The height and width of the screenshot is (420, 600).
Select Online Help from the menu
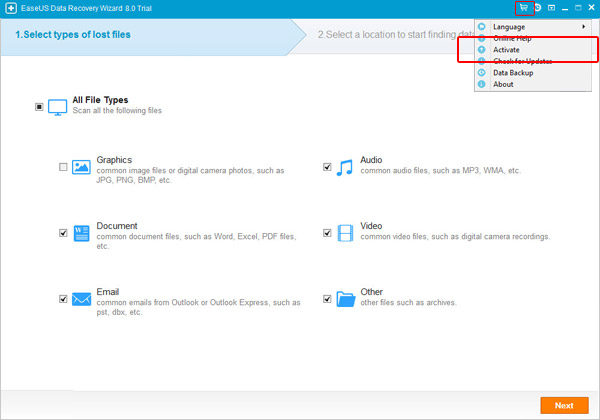pos(533,38)
